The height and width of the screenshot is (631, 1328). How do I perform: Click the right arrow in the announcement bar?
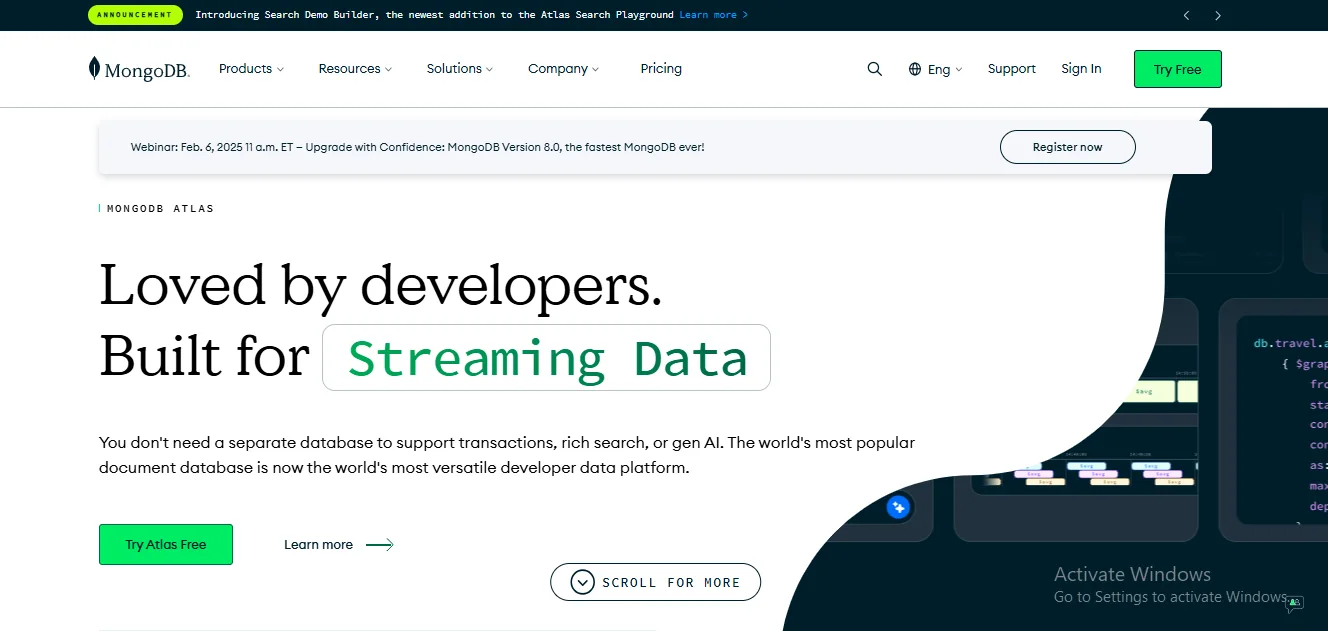pos(1218,15)
